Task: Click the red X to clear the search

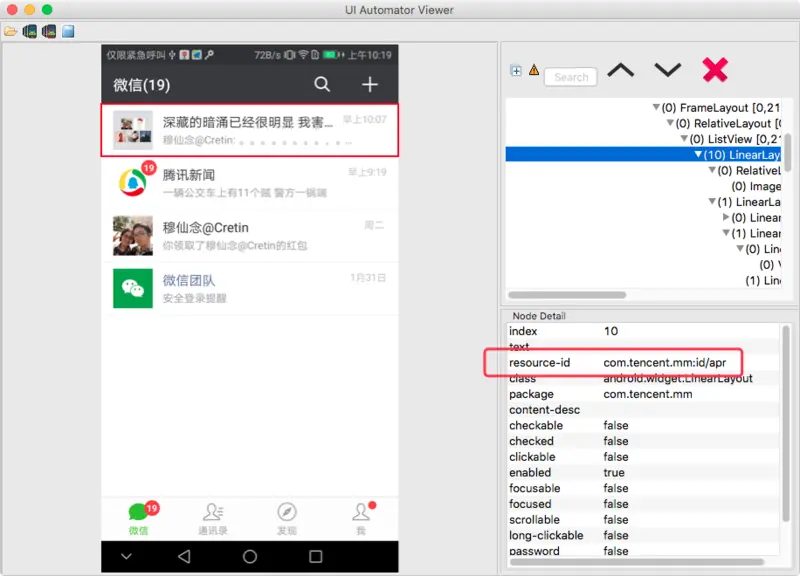Action: pyautogui.click(x=714, y=69)
